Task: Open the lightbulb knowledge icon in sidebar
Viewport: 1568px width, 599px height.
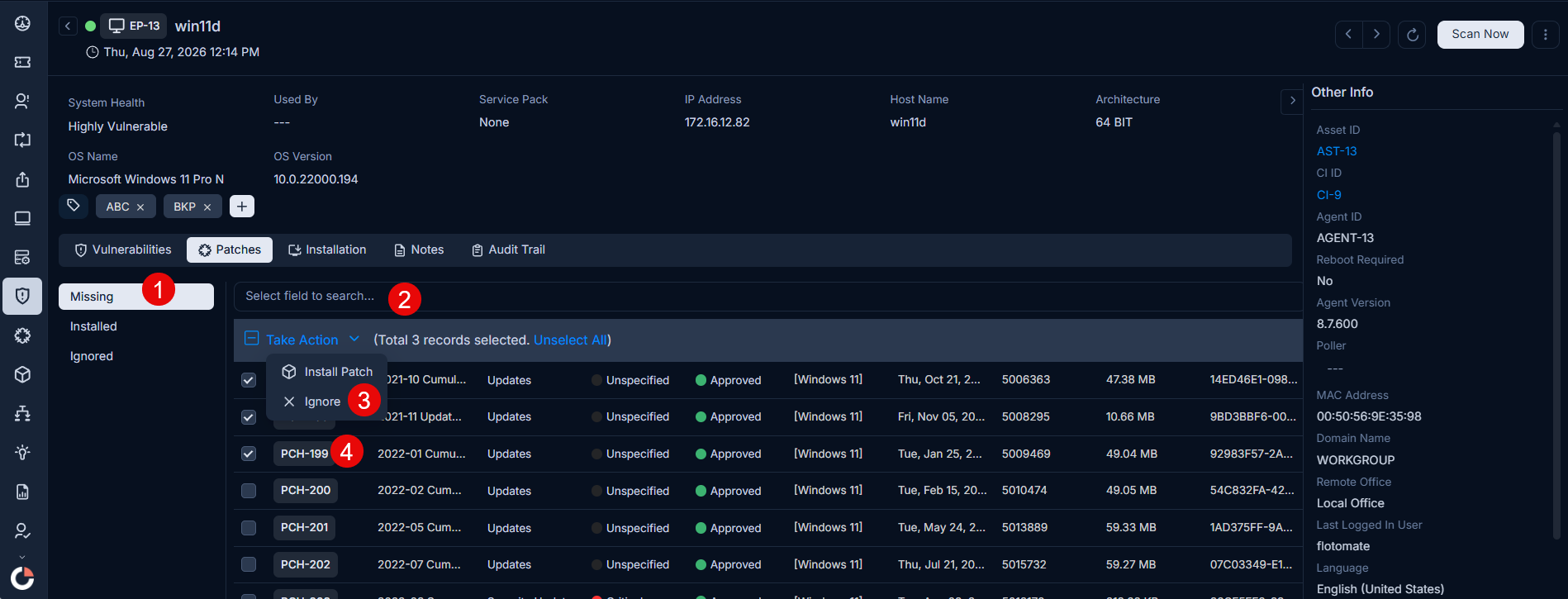Action: pyautogui.click(x=22, y=452)
